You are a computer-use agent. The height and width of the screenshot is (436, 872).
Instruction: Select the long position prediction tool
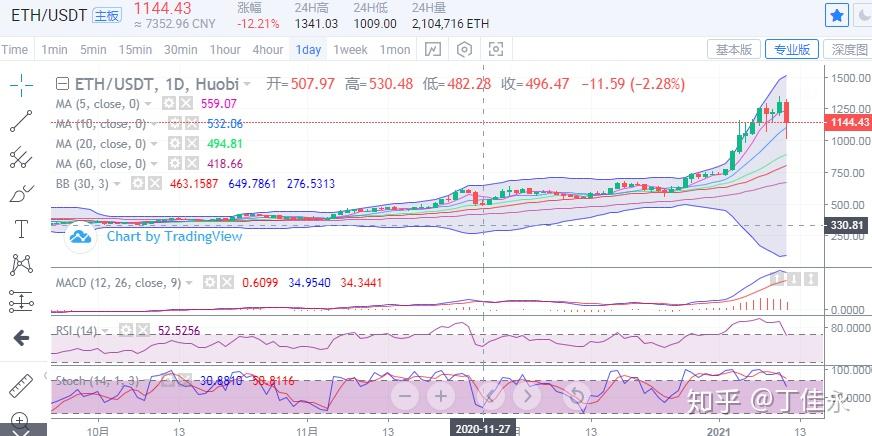[x=21, y=301]
